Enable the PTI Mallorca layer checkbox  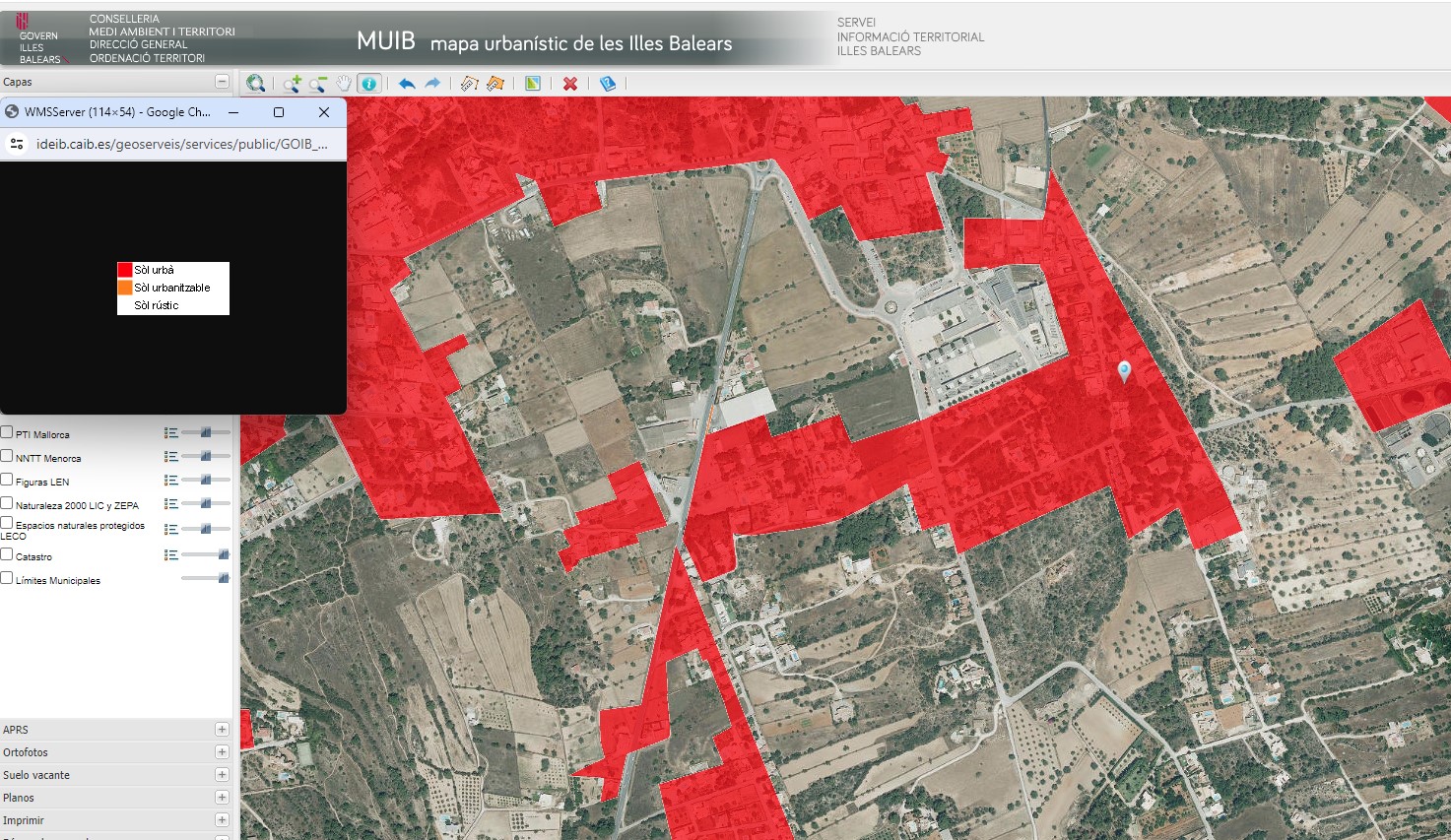(x=7, y=432)
